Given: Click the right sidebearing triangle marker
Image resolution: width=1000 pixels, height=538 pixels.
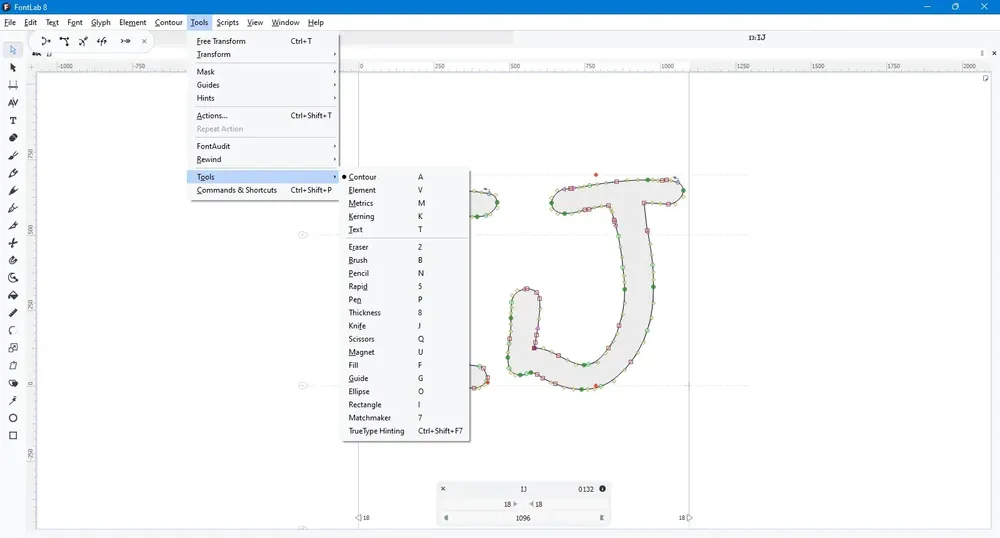Looking at the screenshot, I should [x=689, y=518].
